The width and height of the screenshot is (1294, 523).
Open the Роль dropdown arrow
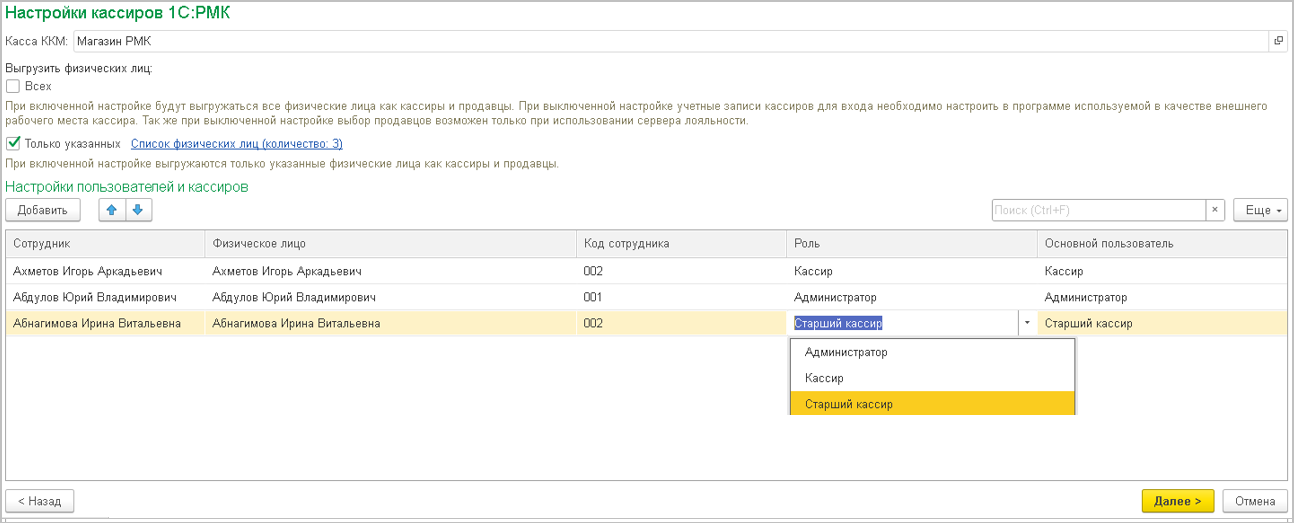[1027, 323]
